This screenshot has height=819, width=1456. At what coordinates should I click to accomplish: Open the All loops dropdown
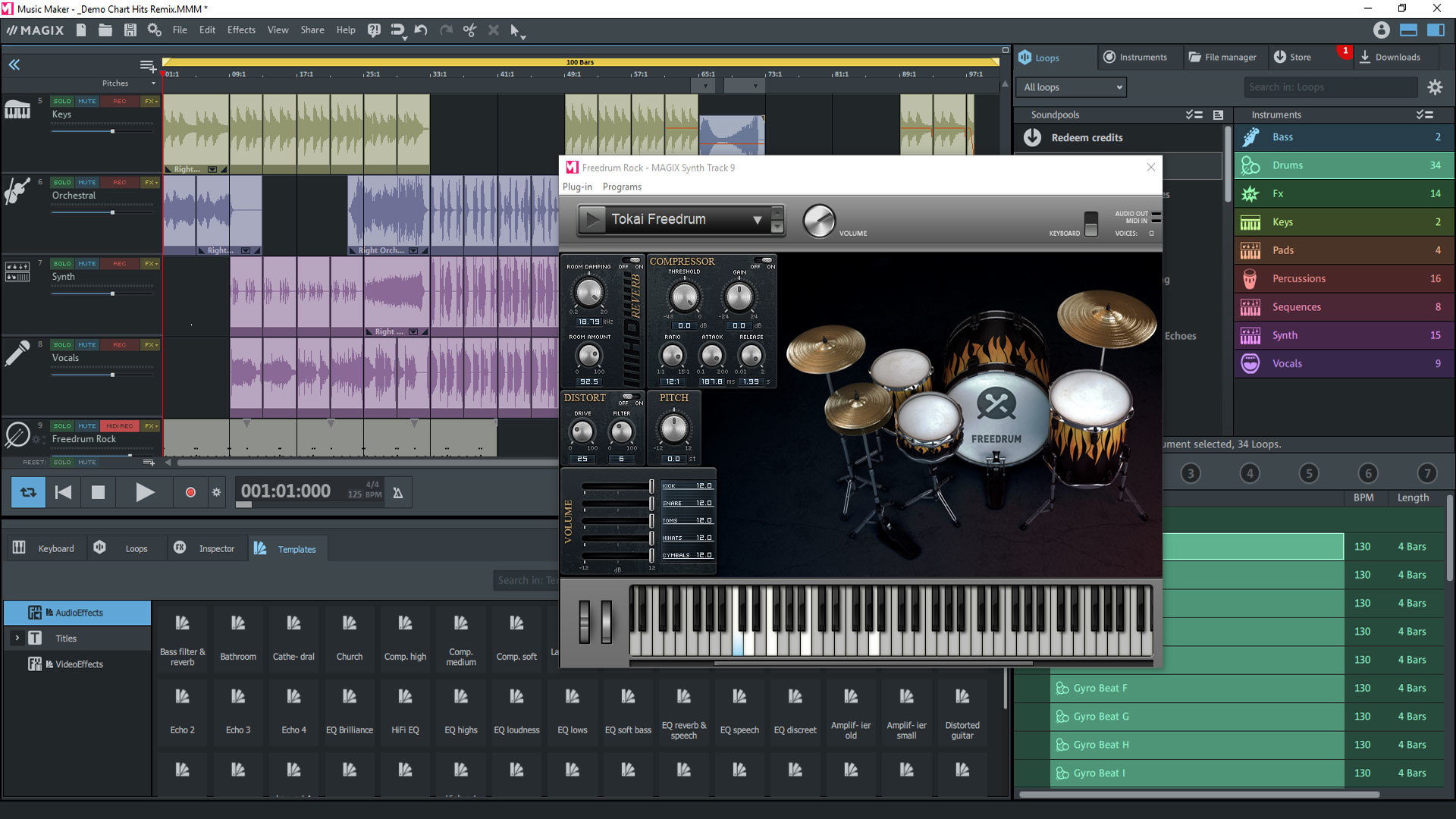pyautogui.click(x=1071, y=87)
